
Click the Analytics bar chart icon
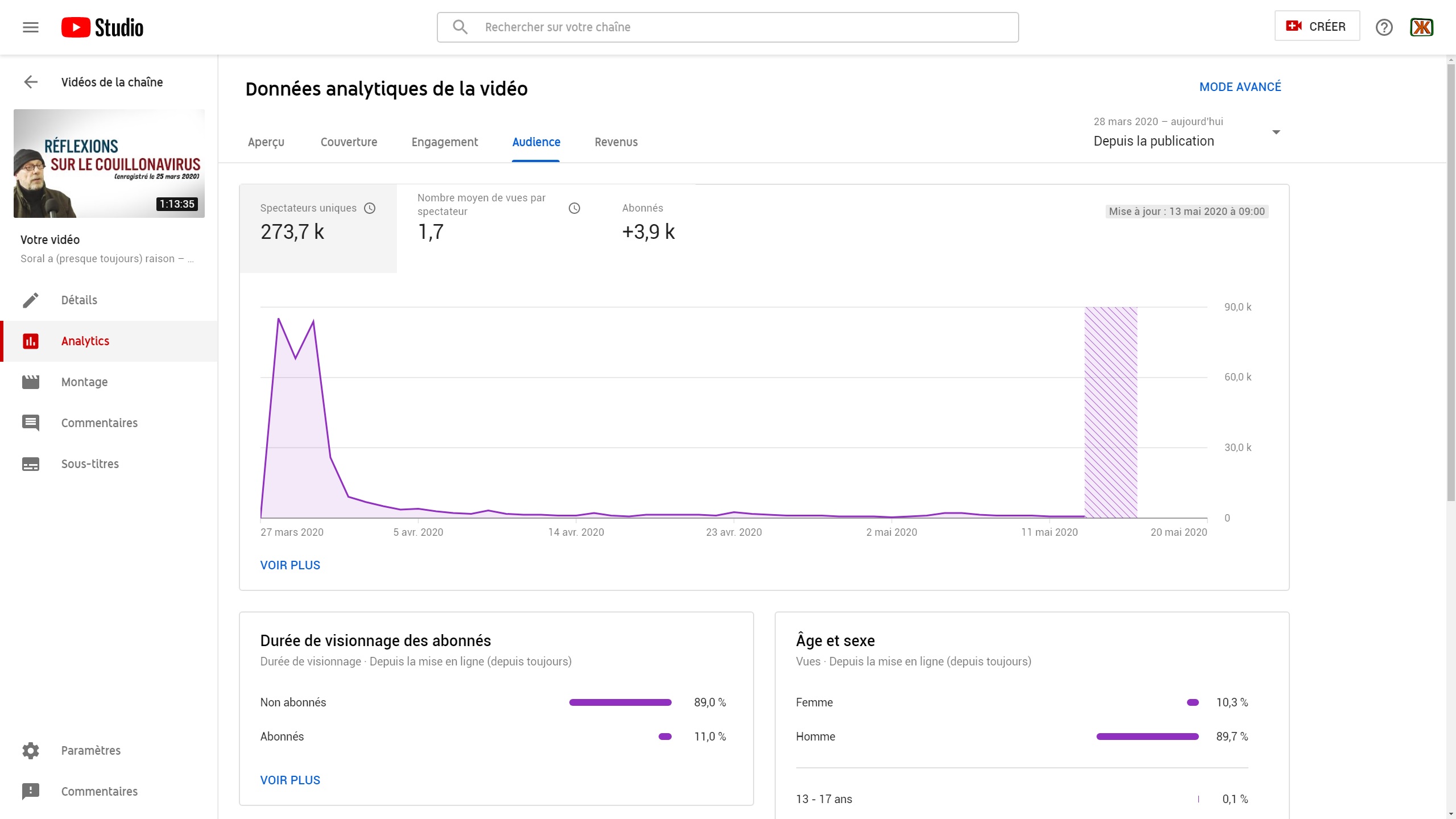coord(31,341)
